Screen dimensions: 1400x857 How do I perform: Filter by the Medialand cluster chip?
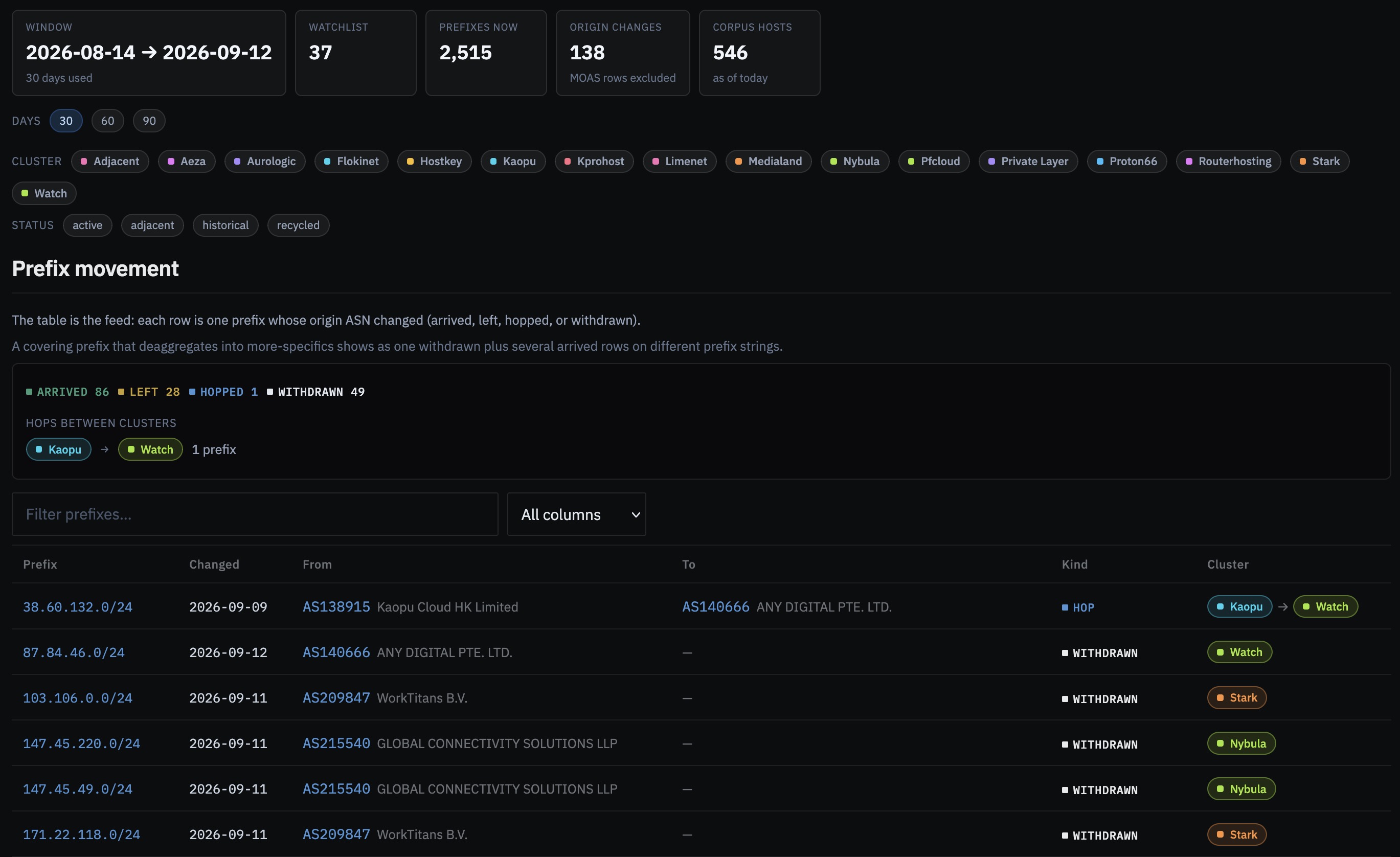click(769, 161)
